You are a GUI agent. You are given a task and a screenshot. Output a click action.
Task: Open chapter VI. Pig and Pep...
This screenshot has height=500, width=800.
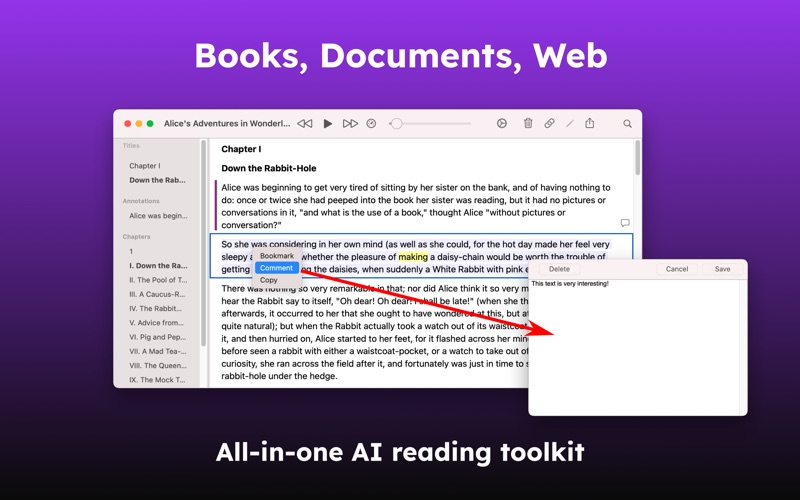(158, 337)
